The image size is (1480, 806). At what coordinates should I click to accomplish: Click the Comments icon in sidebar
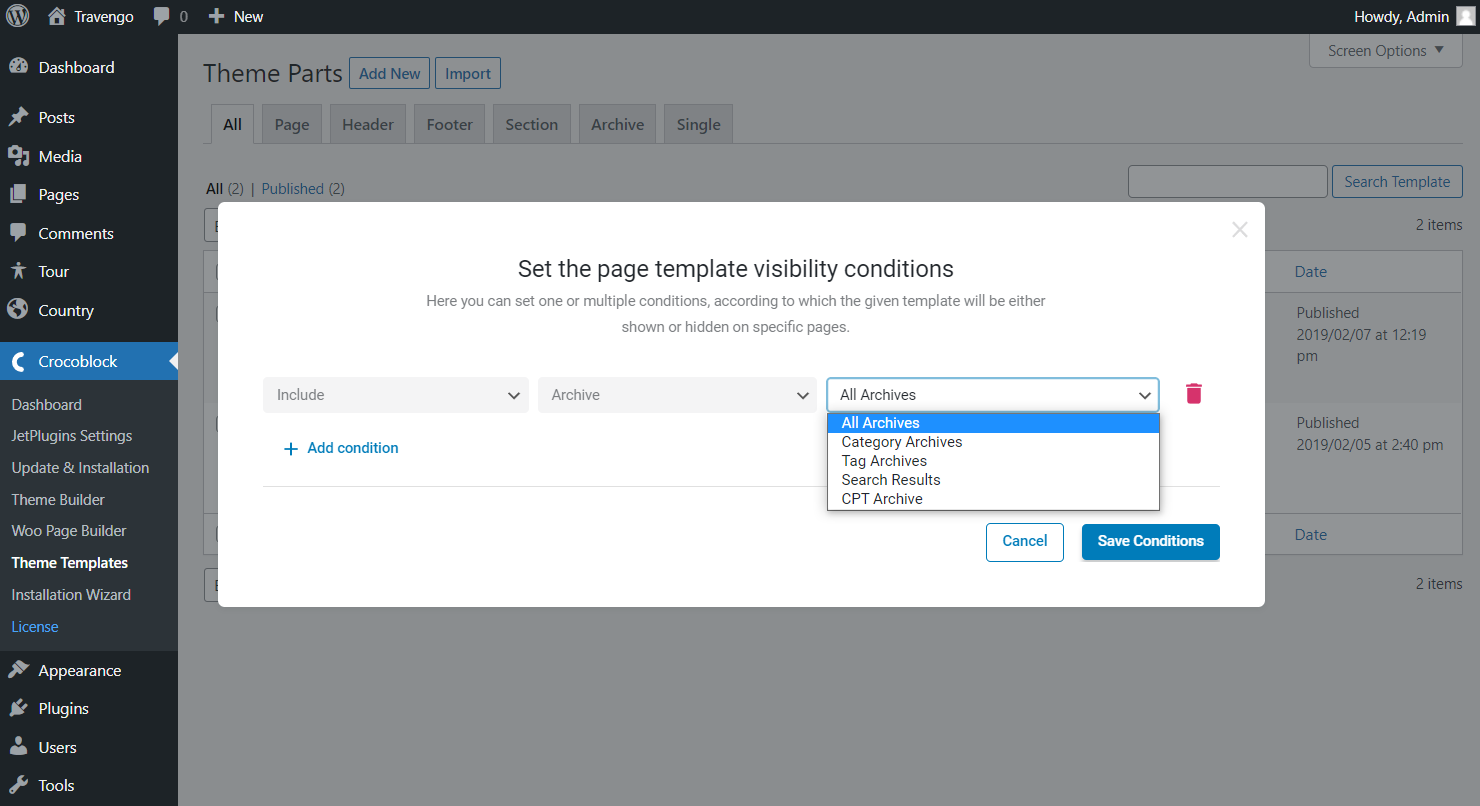pos(18,233)
